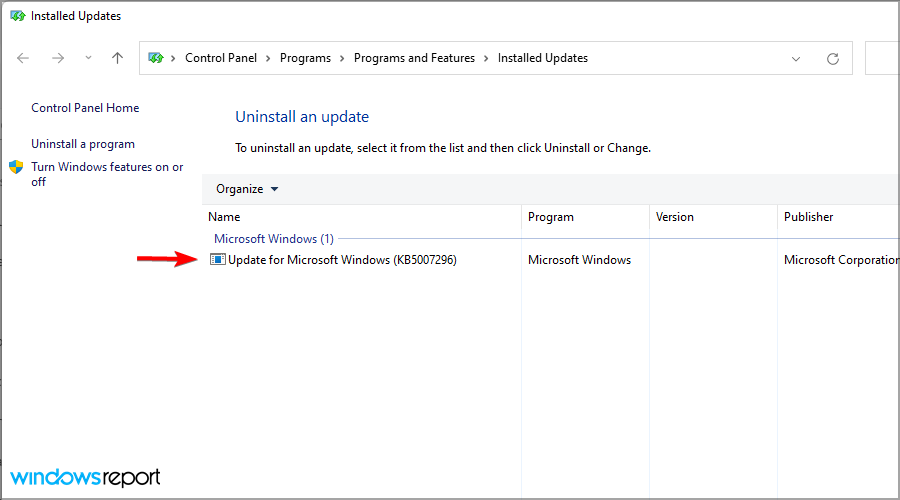Click the Back navigation arrow
Image resolution: width=900 pixels, height=500 pixels.
click(x=24, y=58)
